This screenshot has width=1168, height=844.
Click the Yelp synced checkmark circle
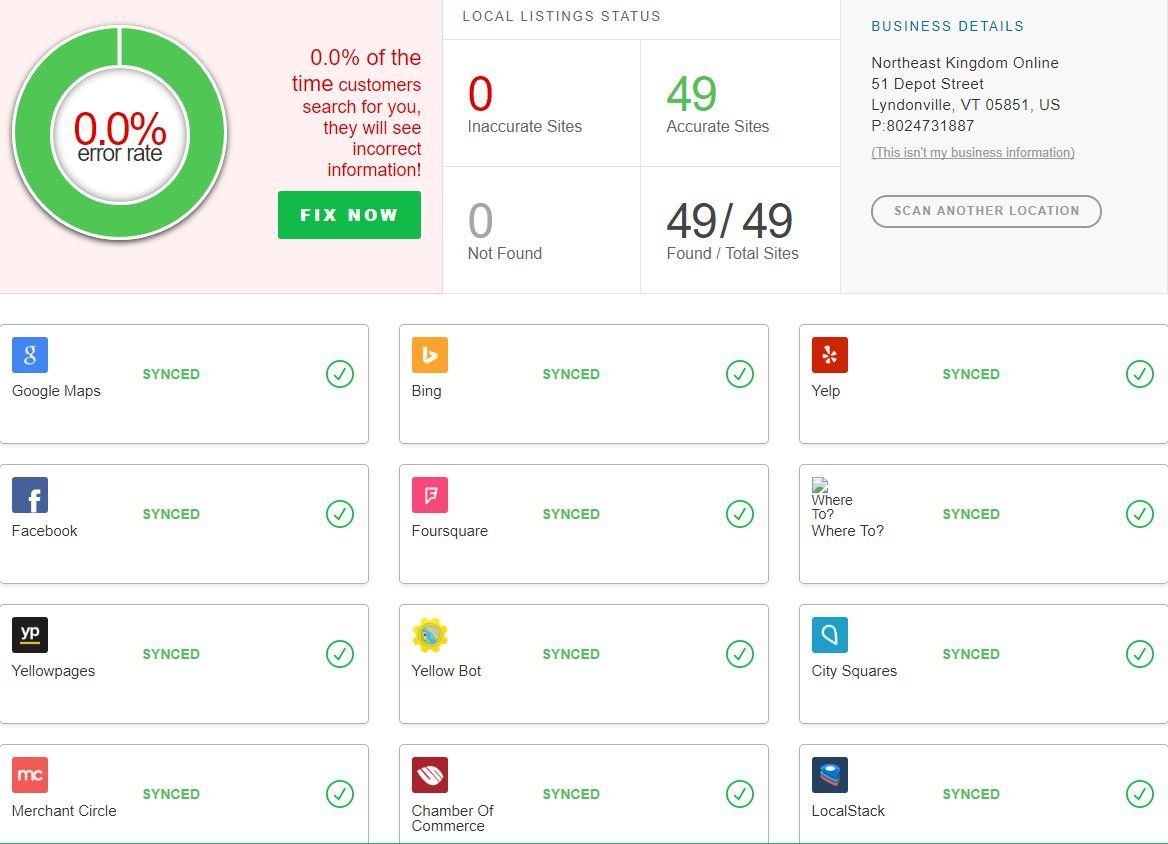point(1140,374)
